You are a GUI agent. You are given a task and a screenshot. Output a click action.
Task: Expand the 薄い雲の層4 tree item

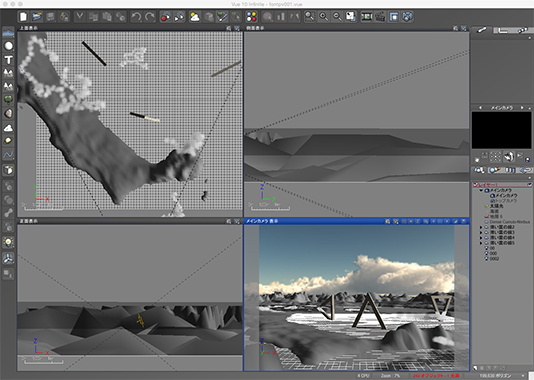[481, 238]
